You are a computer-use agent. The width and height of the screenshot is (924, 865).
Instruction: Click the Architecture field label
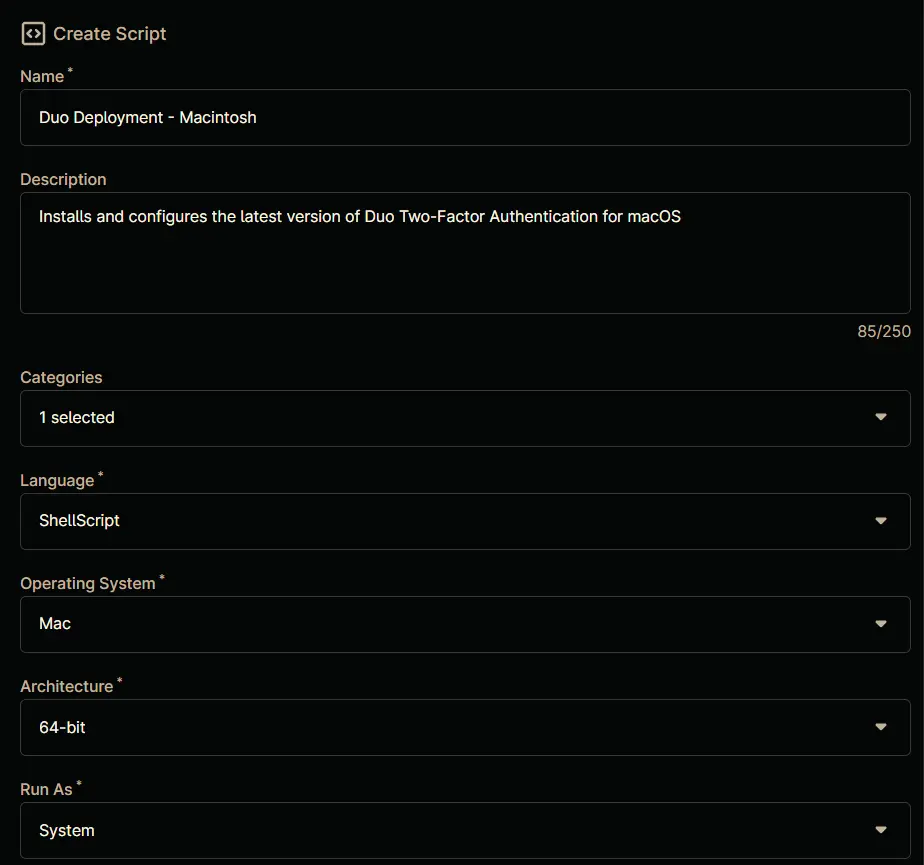coord(67,687)
